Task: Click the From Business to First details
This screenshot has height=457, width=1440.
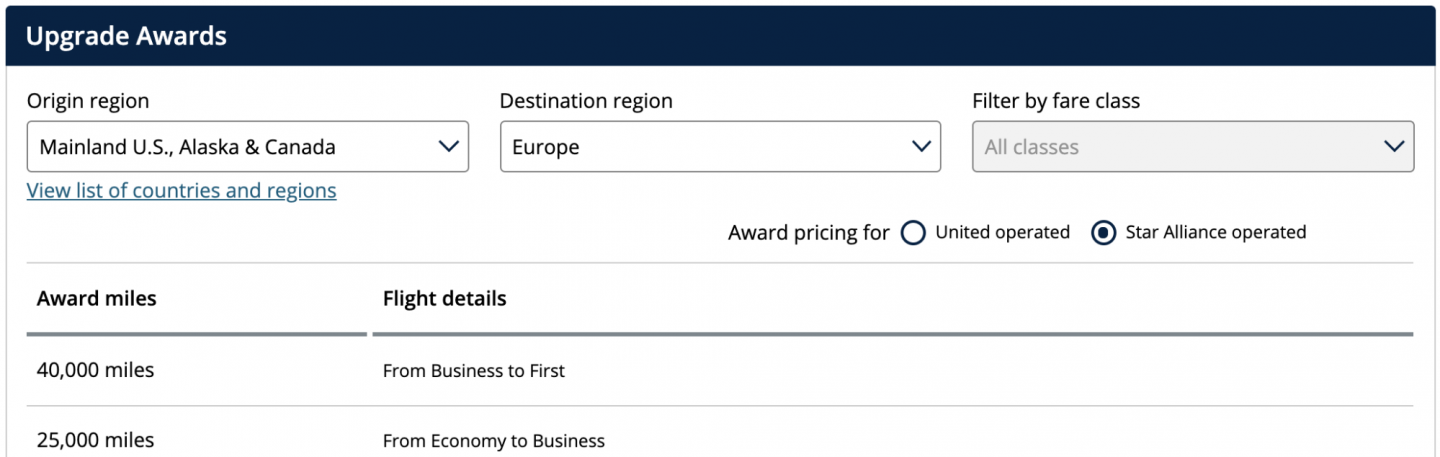Action: point(473,371)
